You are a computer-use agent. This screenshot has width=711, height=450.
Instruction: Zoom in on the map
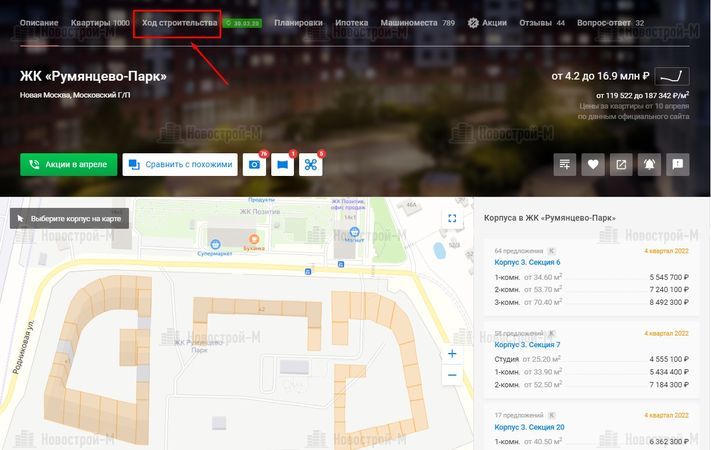(452, 354)
